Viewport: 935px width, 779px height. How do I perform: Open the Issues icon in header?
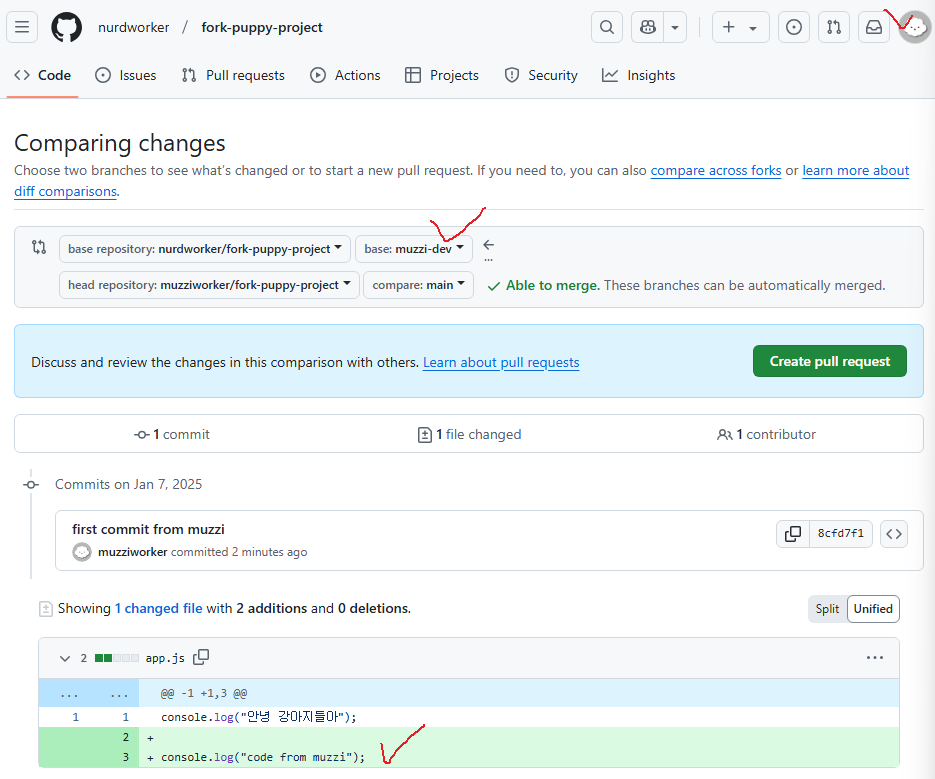pyautogui.click(x=794, y=27)
